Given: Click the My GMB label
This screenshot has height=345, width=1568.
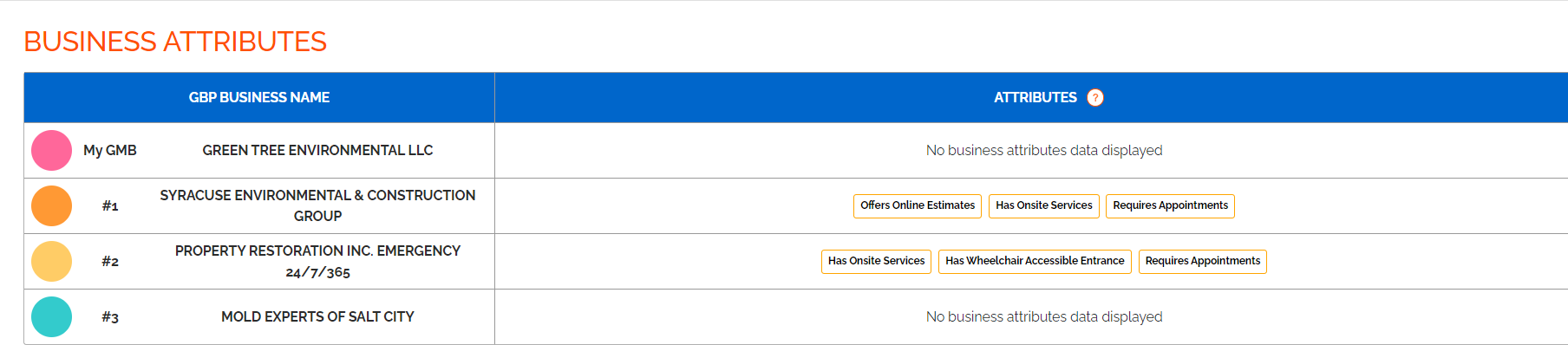Looking at the screenshot, I should [x=110, y=150].
